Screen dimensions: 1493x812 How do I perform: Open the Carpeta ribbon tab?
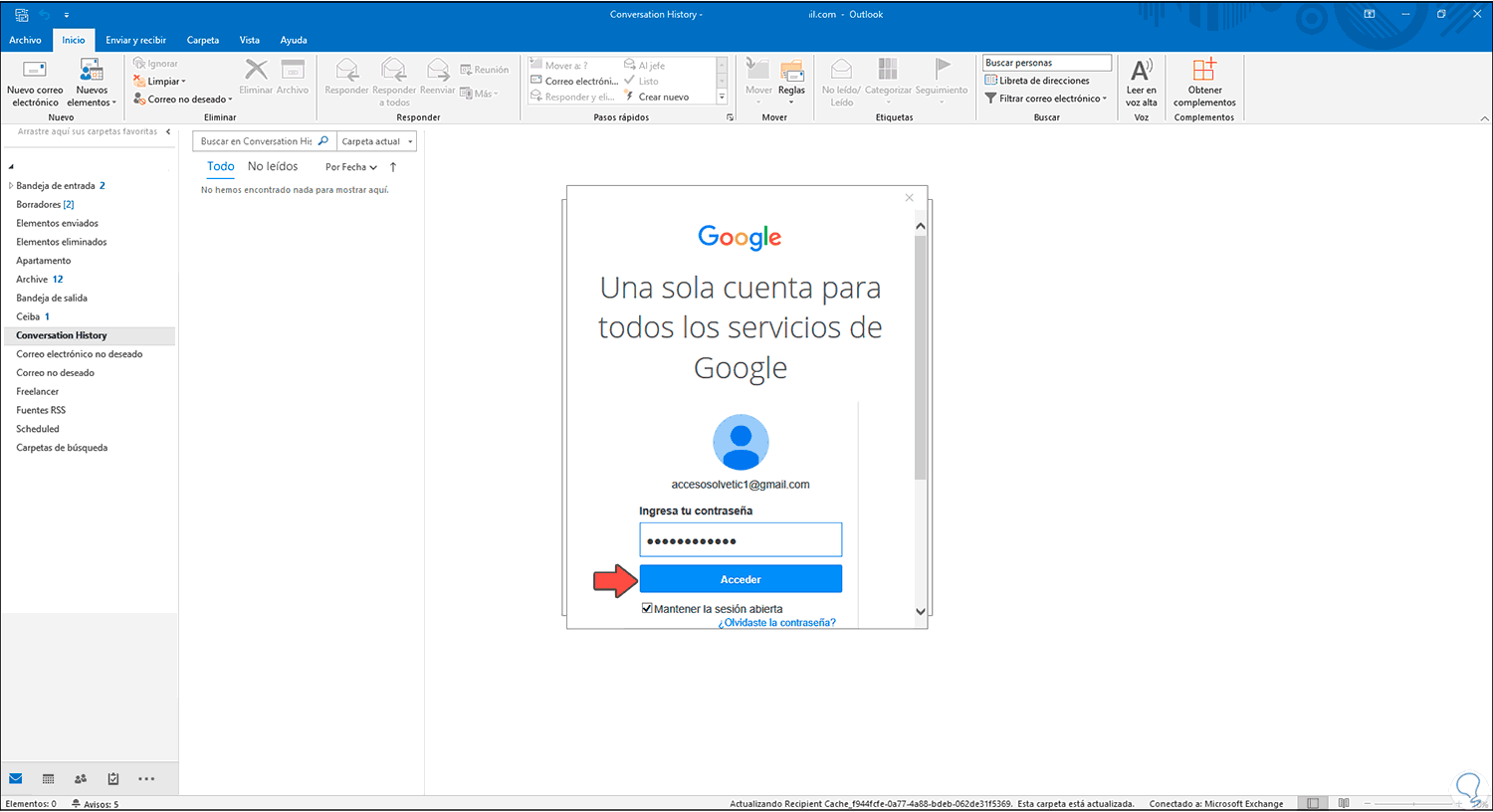coord(203,40)
